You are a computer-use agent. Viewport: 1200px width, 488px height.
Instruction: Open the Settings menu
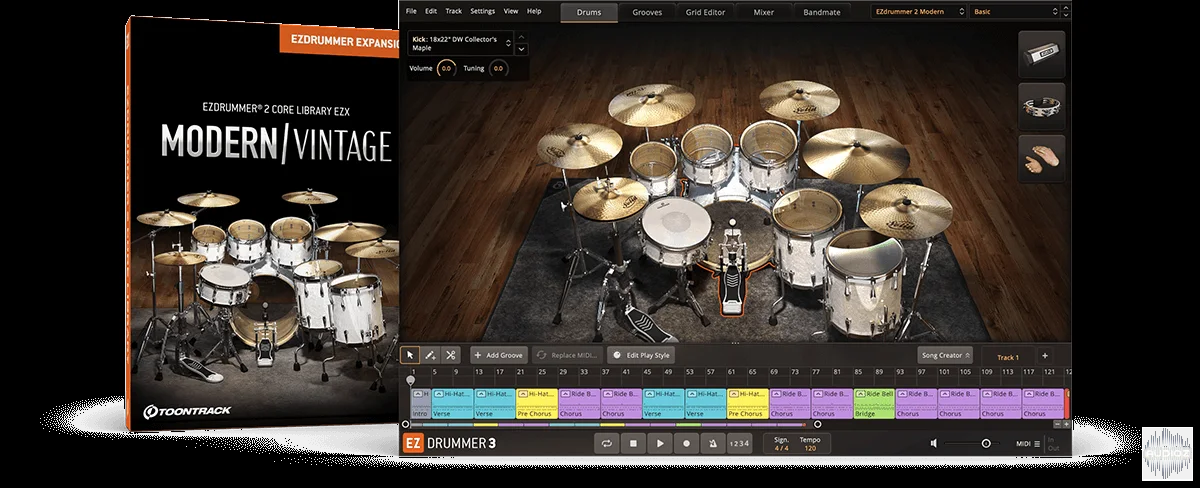point(482,11)
